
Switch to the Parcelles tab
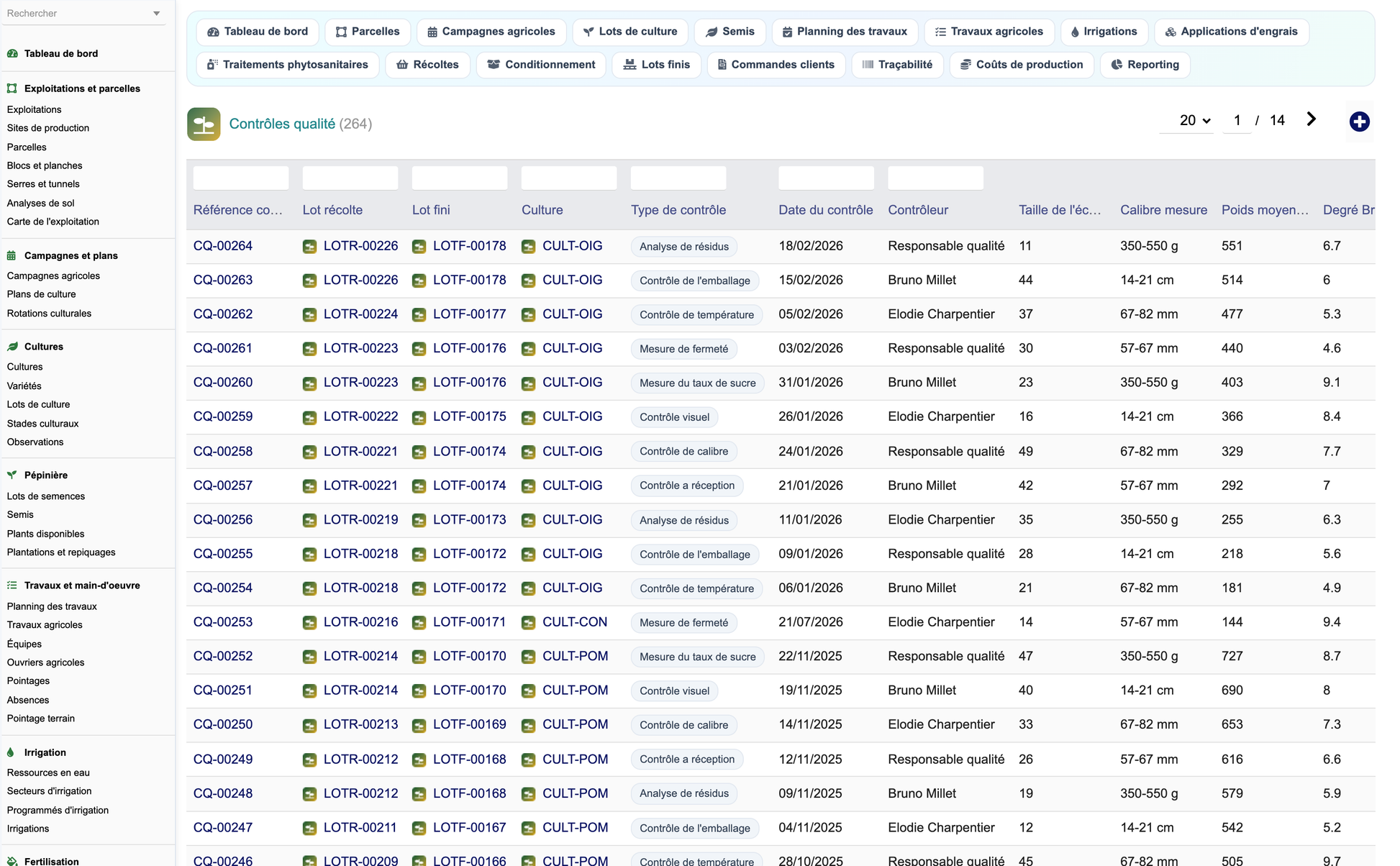pyautogui.click(x=368, y=32)
